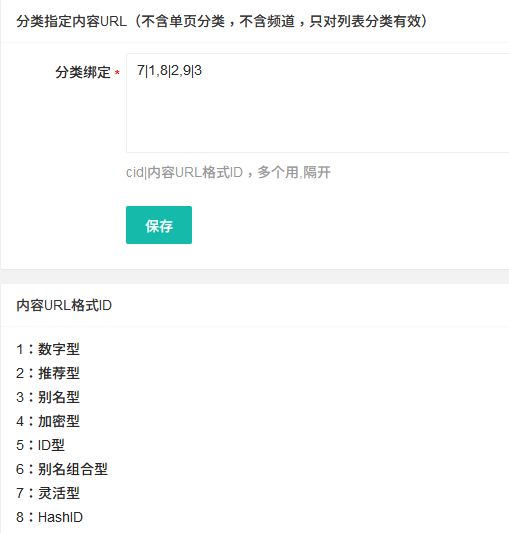Click the gray divider between panels
The image size is (509, 533).
point(254,276)
